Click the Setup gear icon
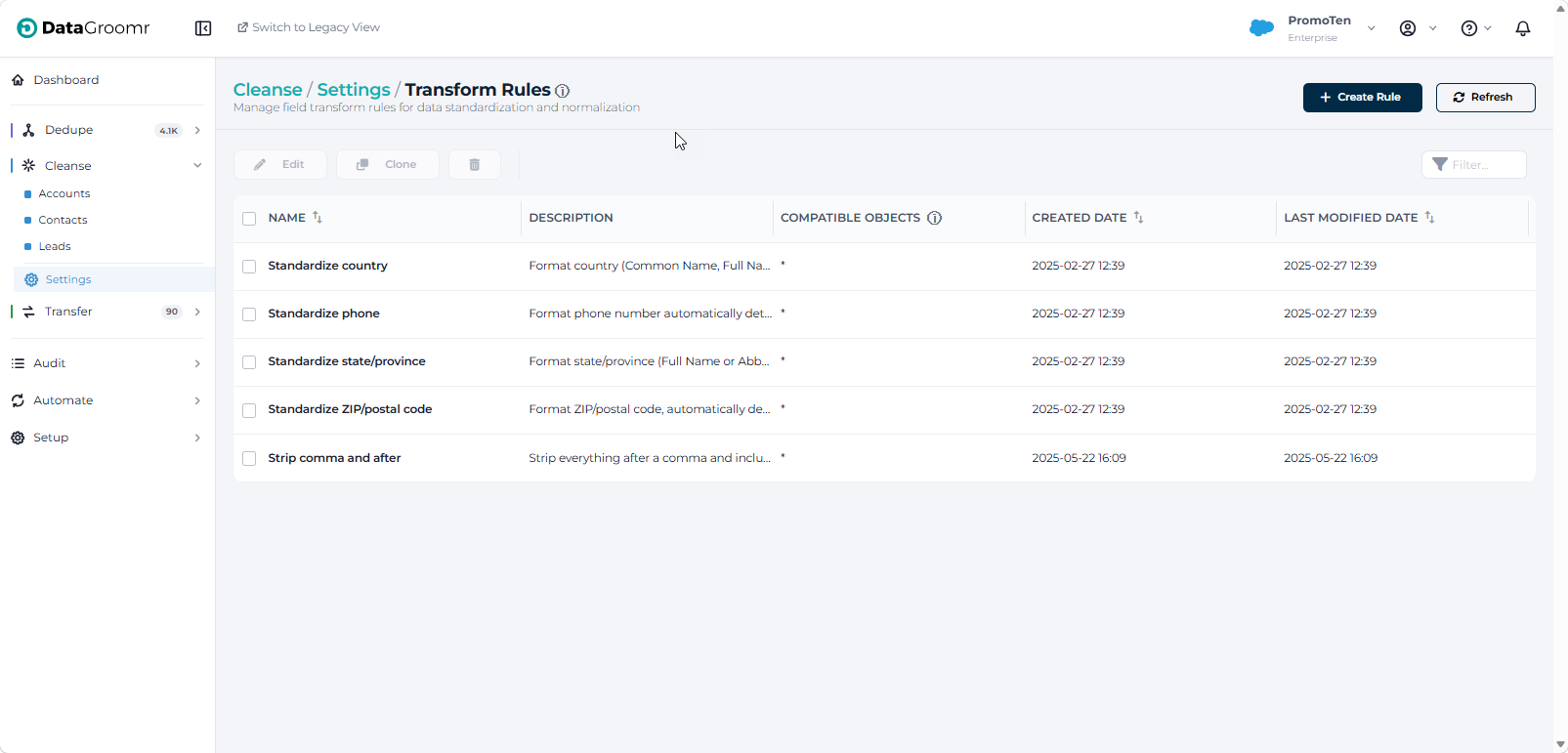The width and height of the screenshot is (1568, 753). (x=18, y=438)
